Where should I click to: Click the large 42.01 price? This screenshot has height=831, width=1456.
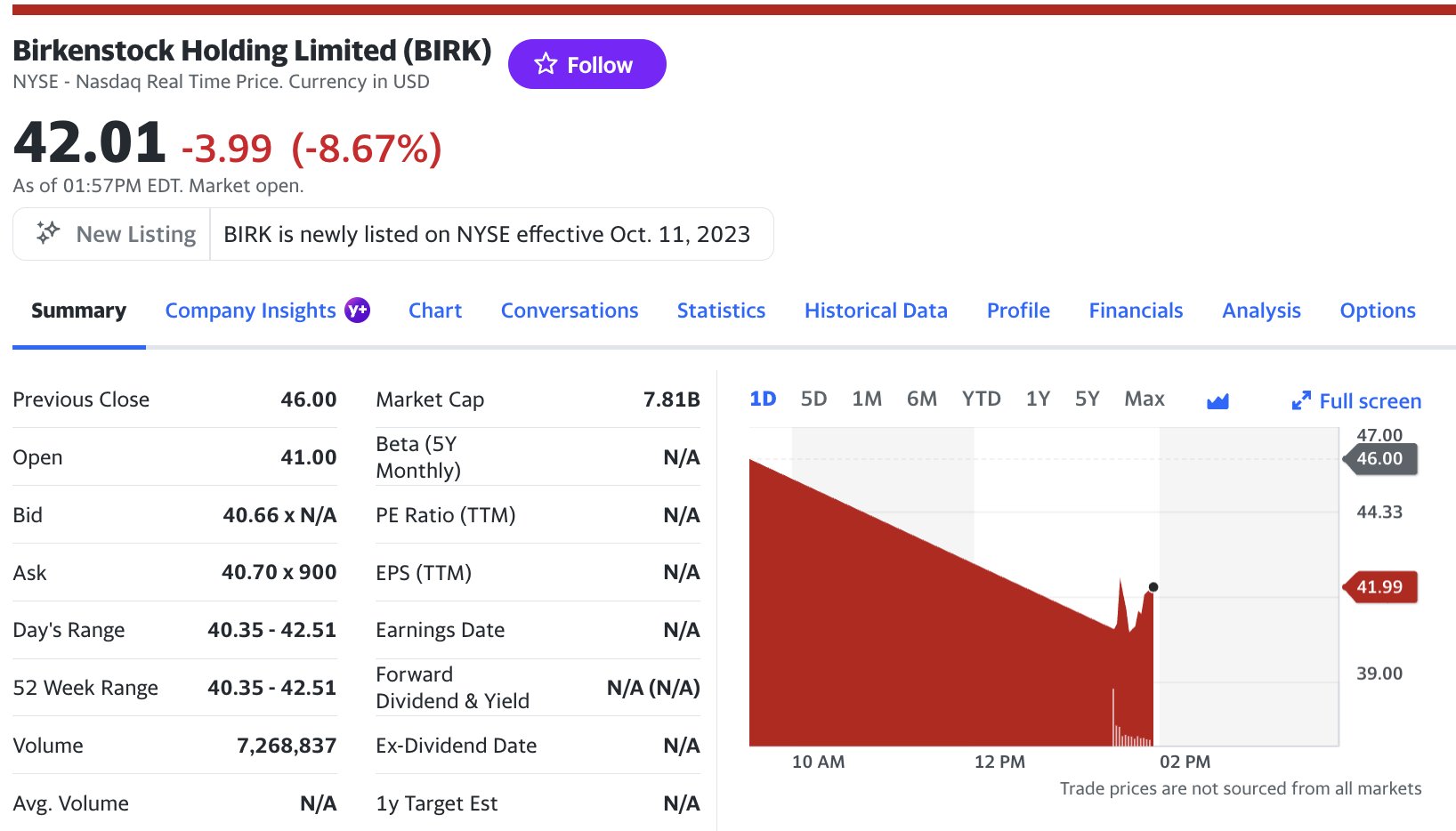coord(90,142)
